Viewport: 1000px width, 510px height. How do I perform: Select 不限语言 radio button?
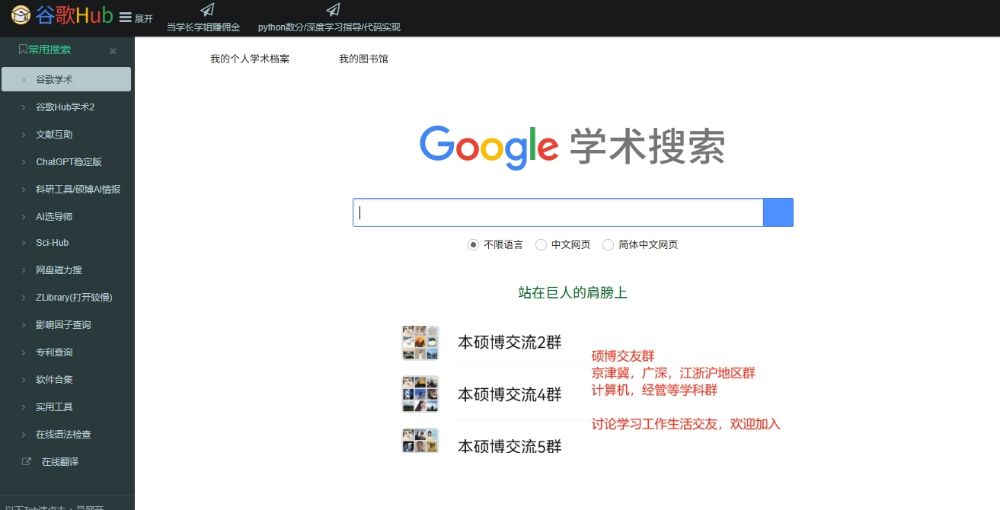pyautogui.click(x=473, y=245)
